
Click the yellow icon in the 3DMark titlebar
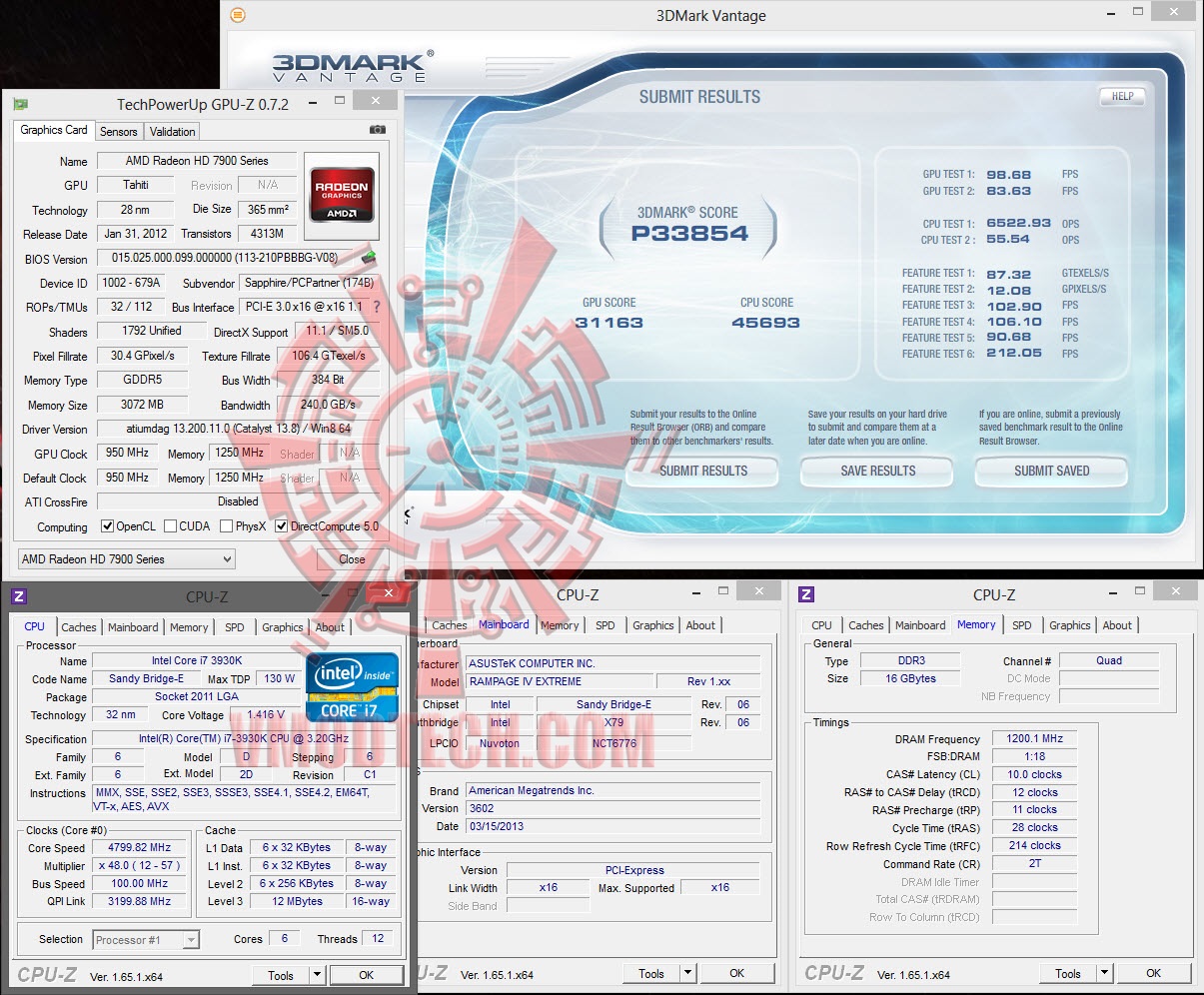tap(237, 15)
